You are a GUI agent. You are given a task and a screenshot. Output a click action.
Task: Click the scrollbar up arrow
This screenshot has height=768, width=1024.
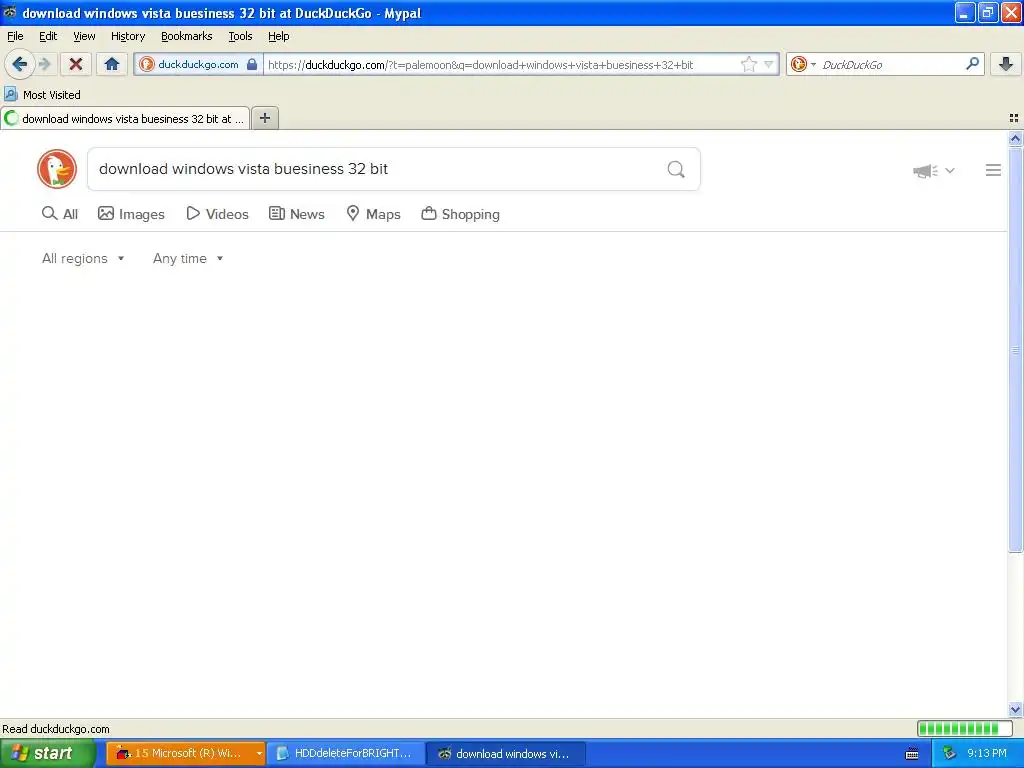(x=1015, y=138)
